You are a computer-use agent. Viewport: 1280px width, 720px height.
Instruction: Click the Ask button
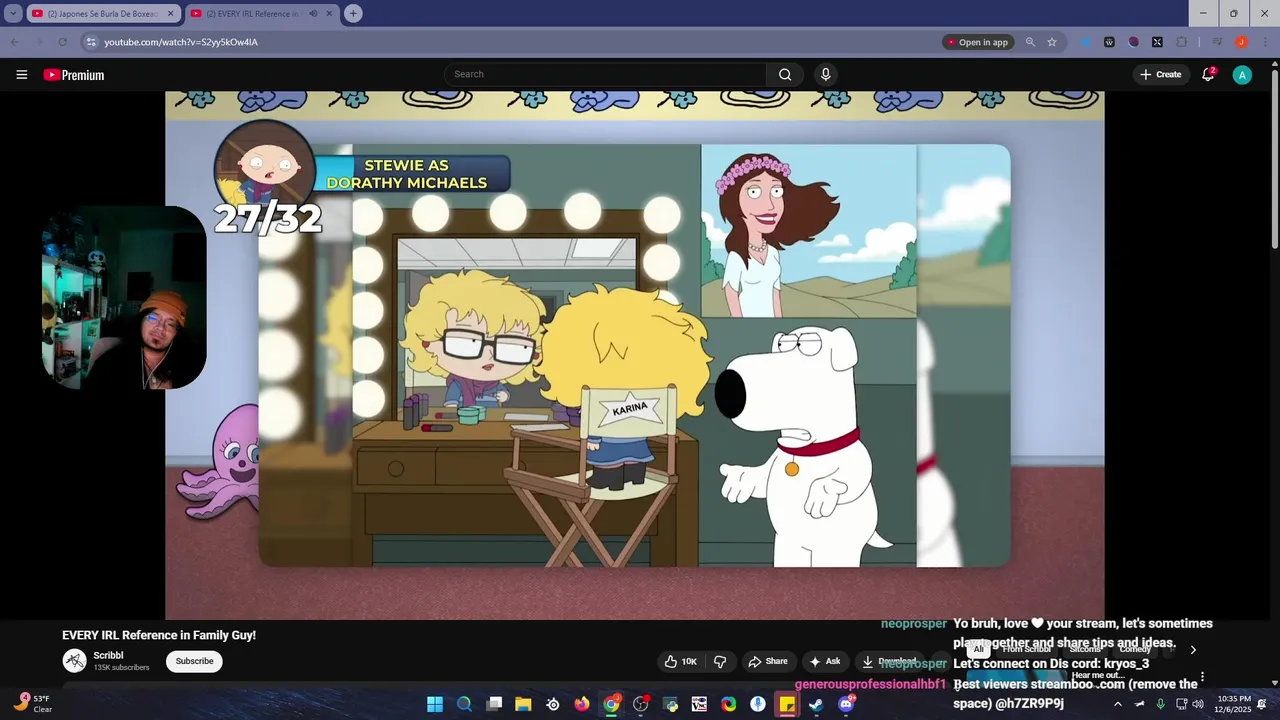pyautogui.click(x=825, y=661)
